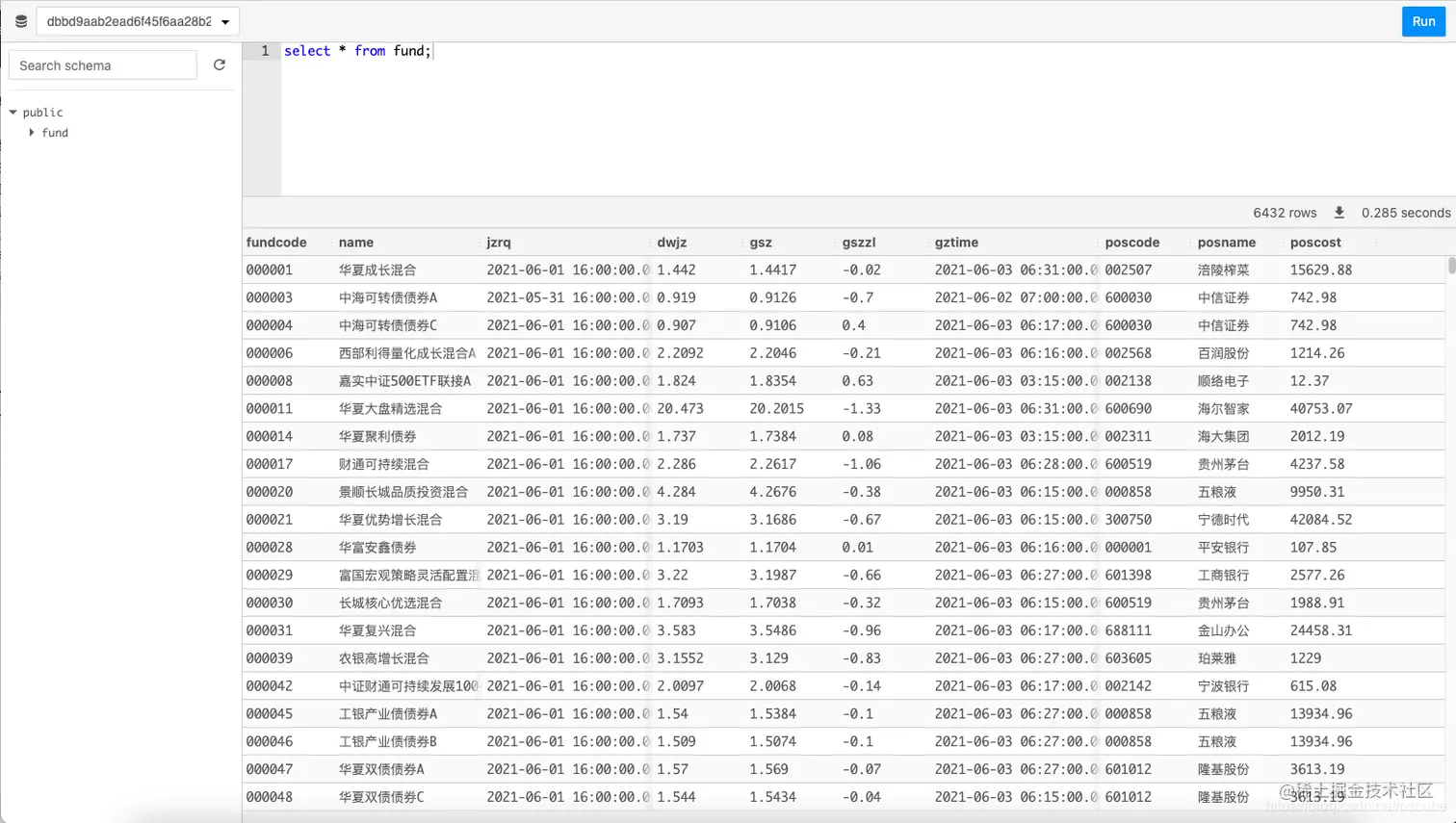
Task: Refresh the schema list
Action: coord(220,64)
